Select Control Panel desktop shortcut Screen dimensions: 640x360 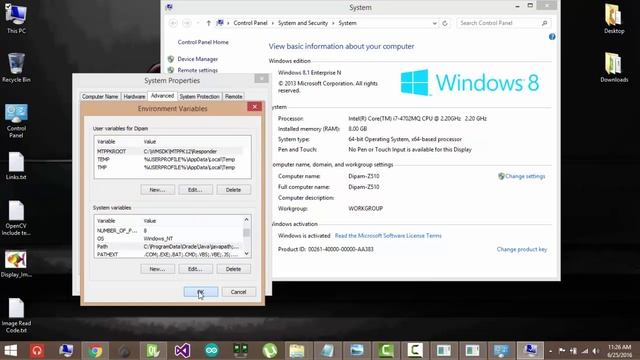(16, 120)
